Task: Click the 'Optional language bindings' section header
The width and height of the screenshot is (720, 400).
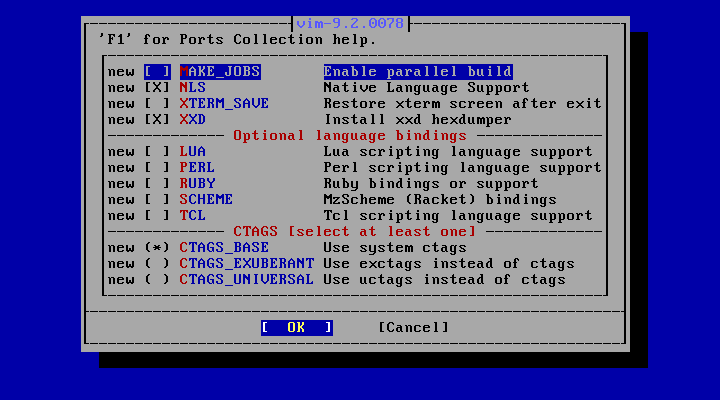Action: point(350,136)
